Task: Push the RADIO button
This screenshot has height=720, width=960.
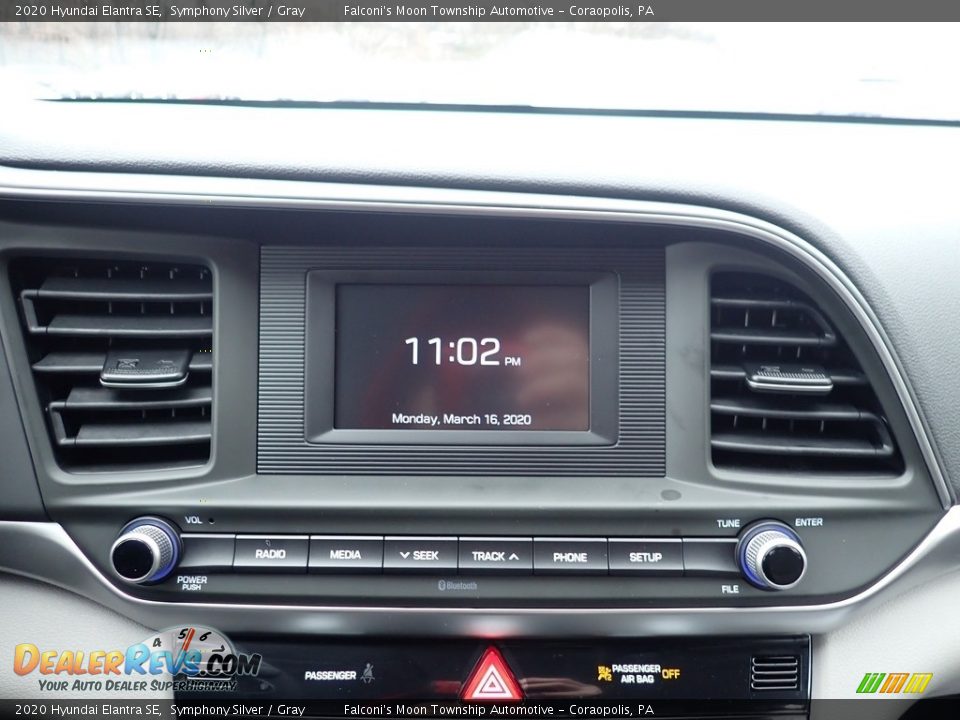Action: pos(270,553)
